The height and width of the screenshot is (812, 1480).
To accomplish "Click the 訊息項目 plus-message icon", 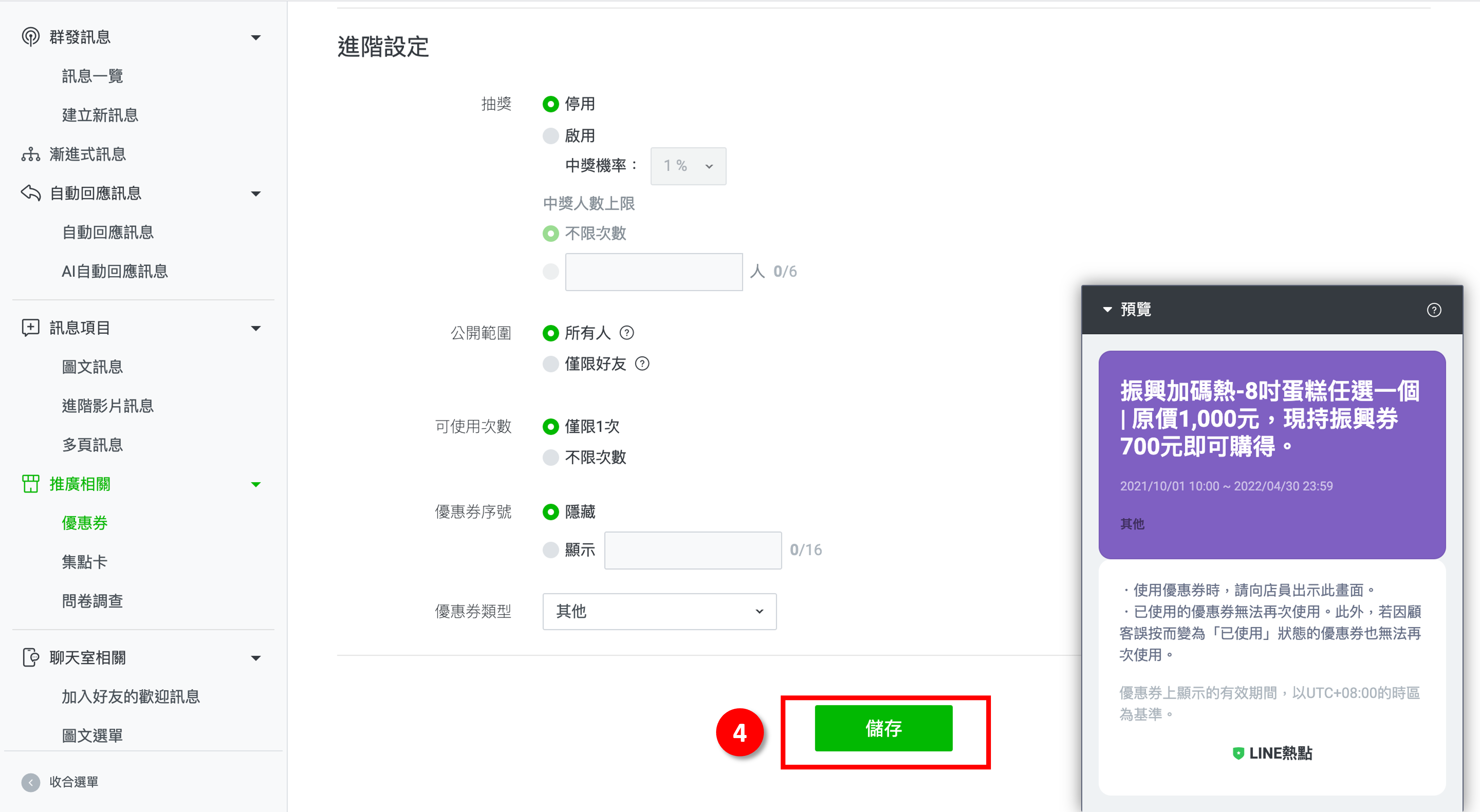I will pos(31,327).
